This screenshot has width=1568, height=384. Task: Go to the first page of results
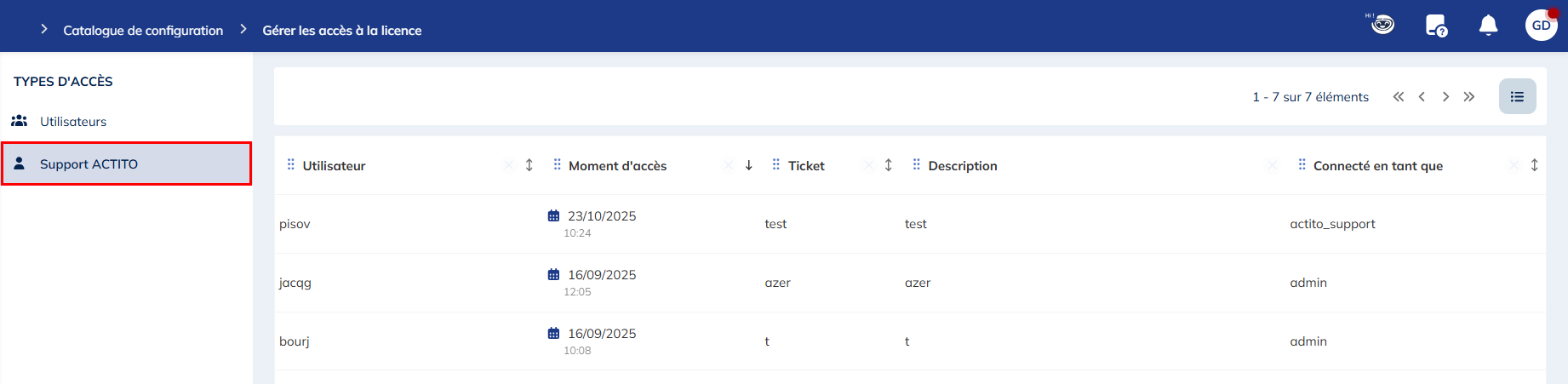click(1398, 97)
